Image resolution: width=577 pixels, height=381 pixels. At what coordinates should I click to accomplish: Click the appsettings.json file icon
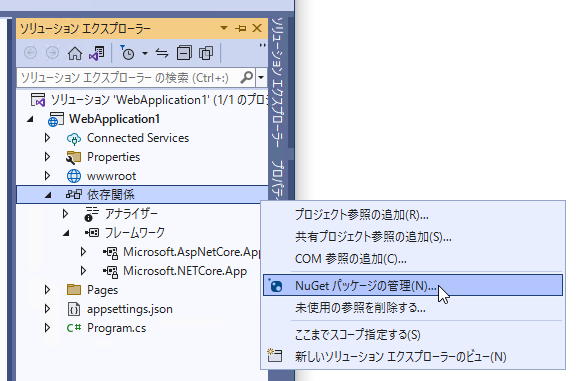74,309
